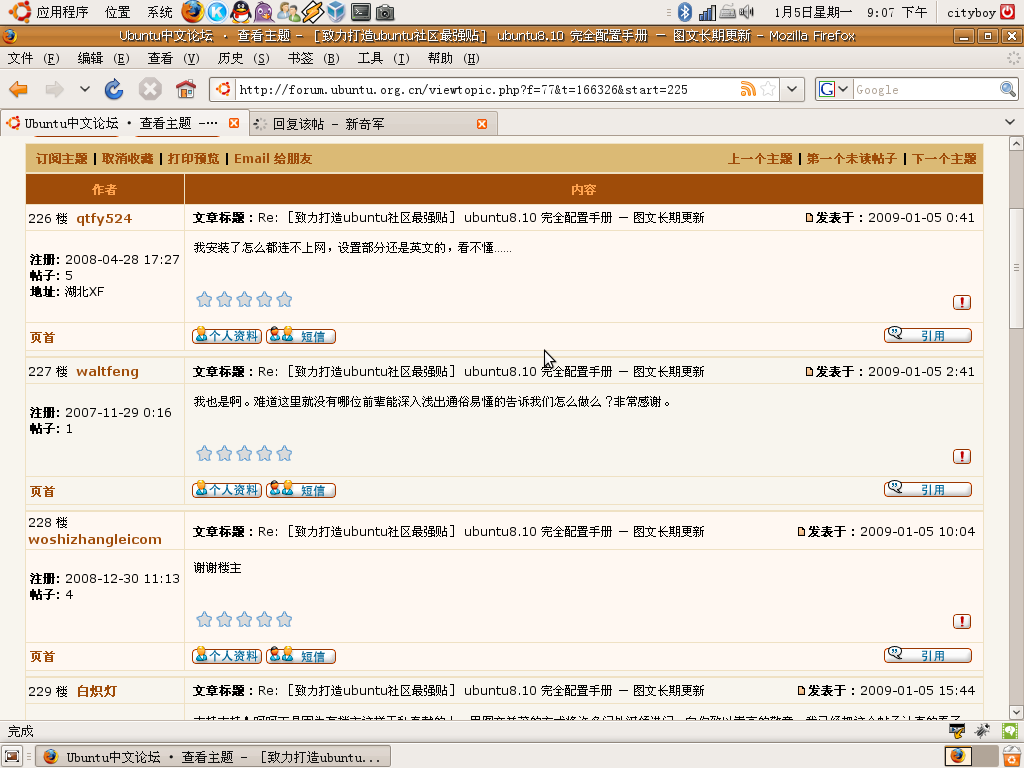Click the 取消收藏 link

point(127,159)
